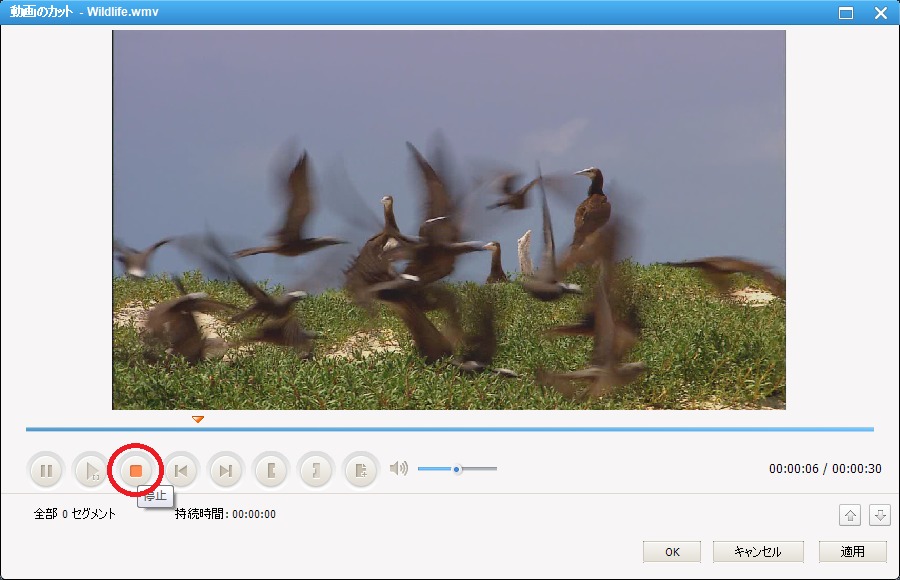Move segment up with up arrow button

click(x=850, y=515)
